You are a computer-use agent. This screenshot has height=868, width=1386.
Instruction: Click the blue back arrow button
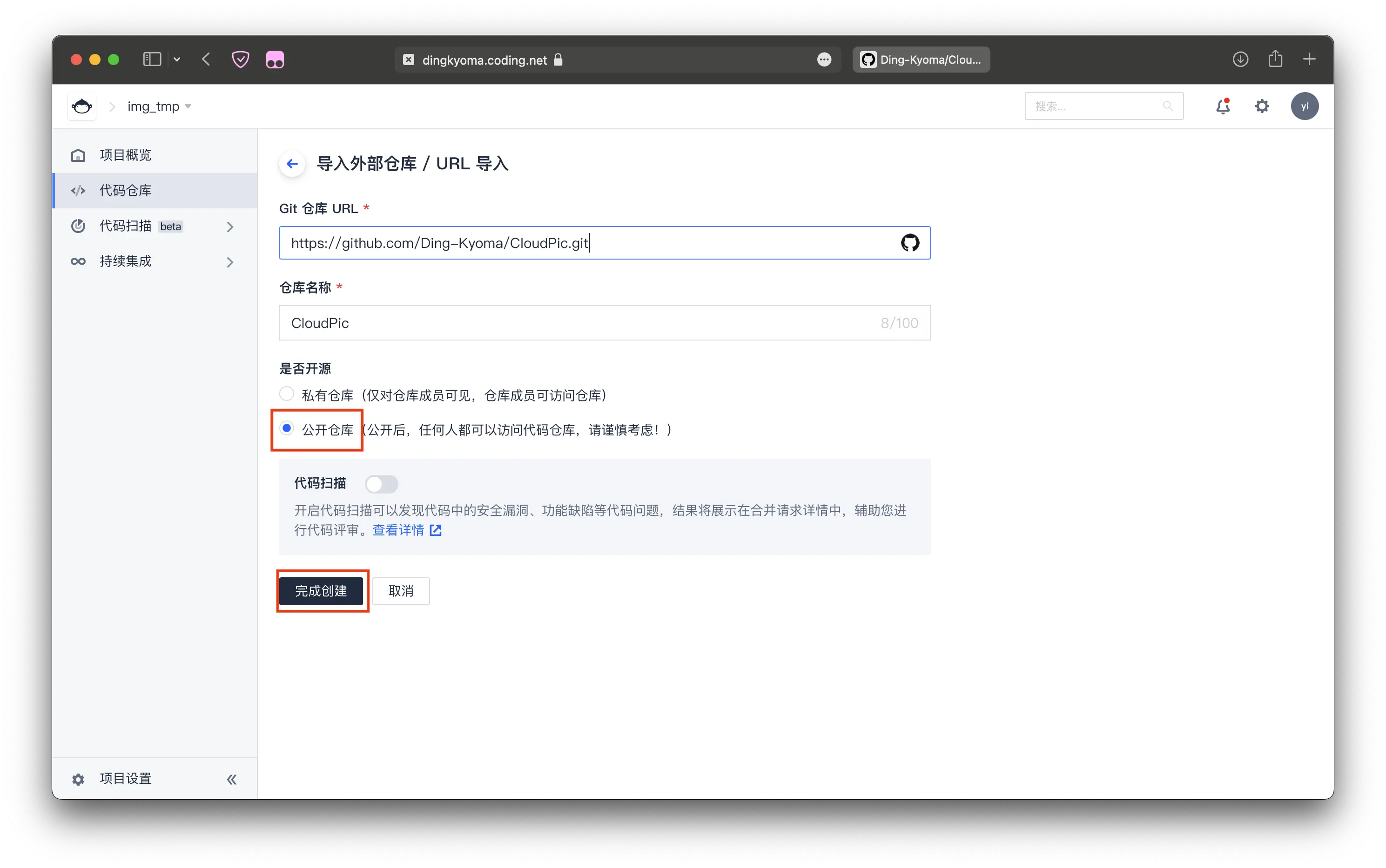tap(292, 164)
